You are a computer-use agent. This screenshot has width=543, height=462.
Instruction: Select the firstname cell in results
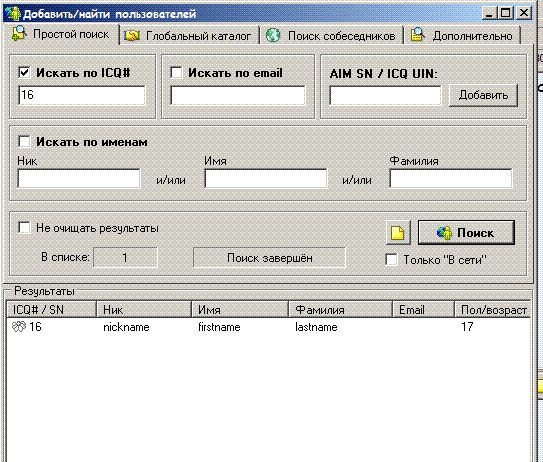pyautogui.click(x=219, y=327)
